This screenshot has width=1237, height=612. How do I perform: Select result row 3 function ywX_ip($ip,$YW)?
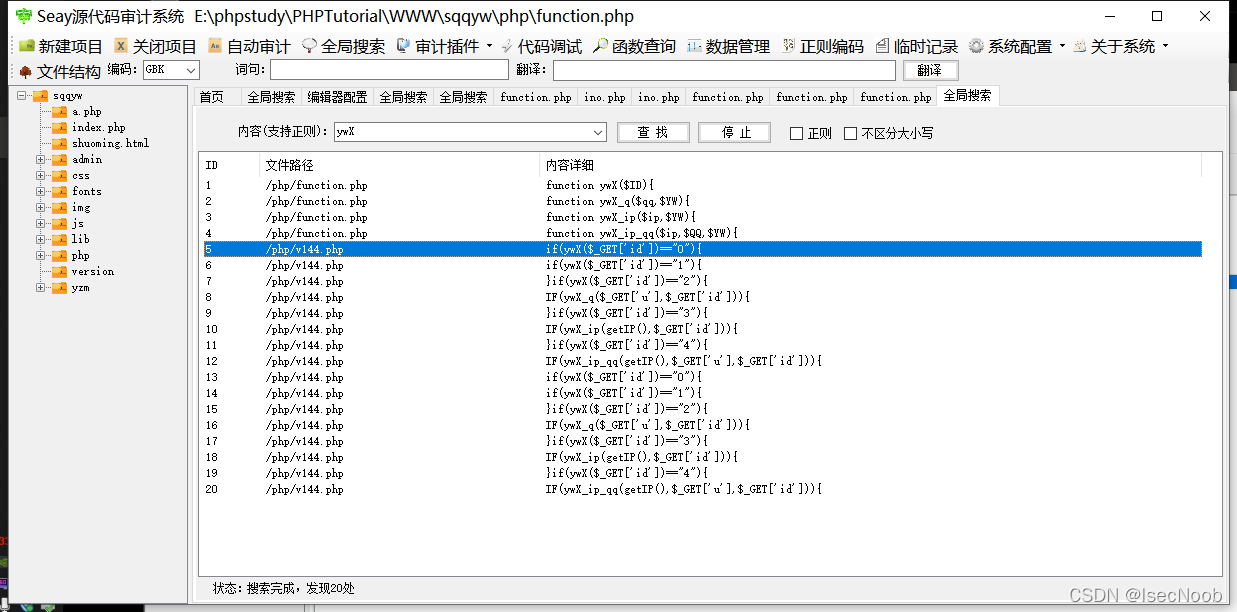click(702, 217)
